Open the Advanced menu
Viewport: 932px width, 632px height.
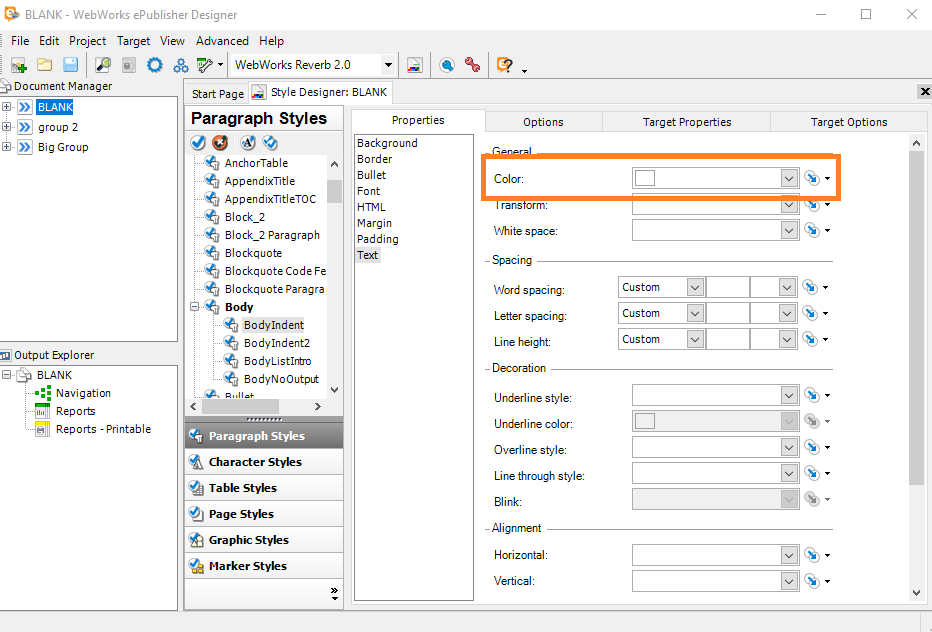pos(222,41)
